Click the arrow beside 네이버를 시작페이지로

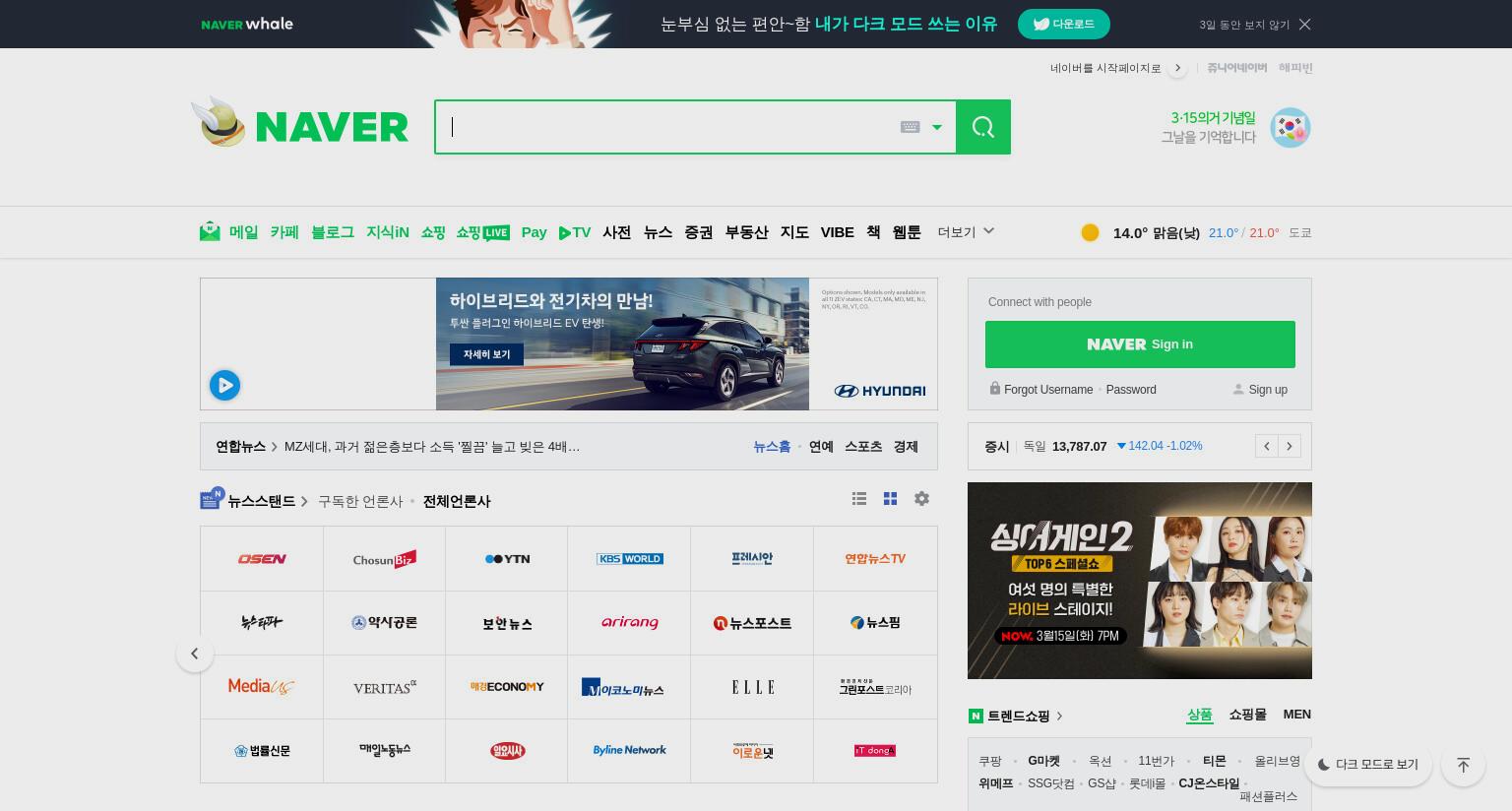pyautogui.click(x=1177, y=68)
